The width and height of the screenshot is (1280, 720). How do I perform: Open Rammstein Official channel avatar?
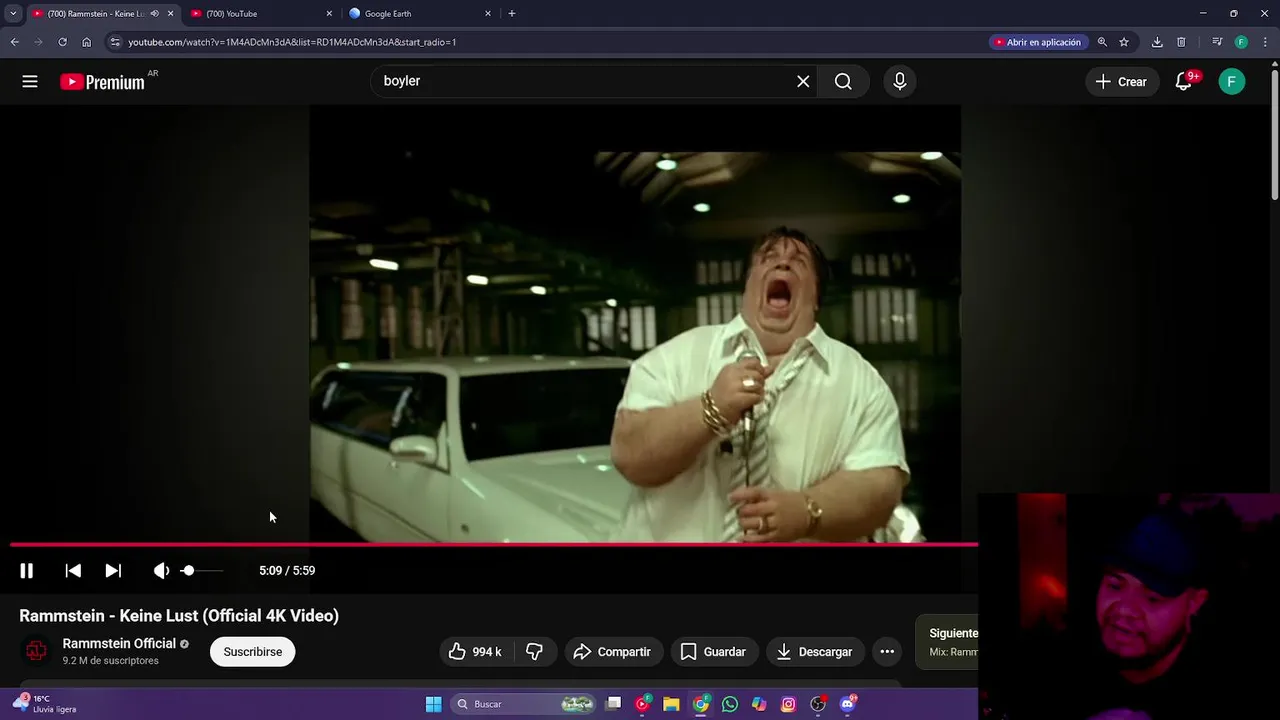36,651
